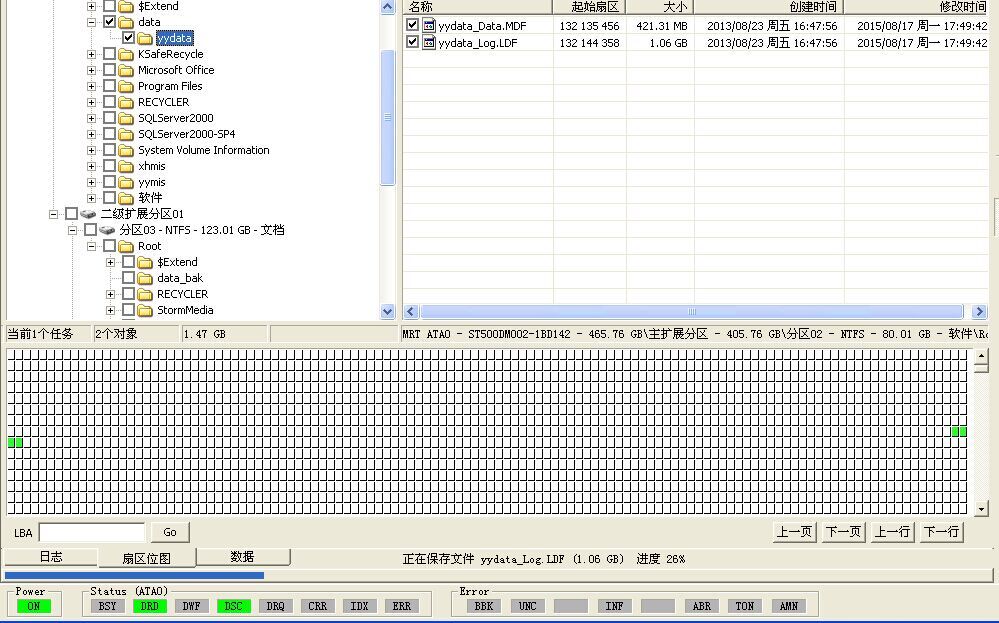This screenshot has width=999, height=623.
Task: Check the xhmis folder checkbox
Action: coord(110,166)
